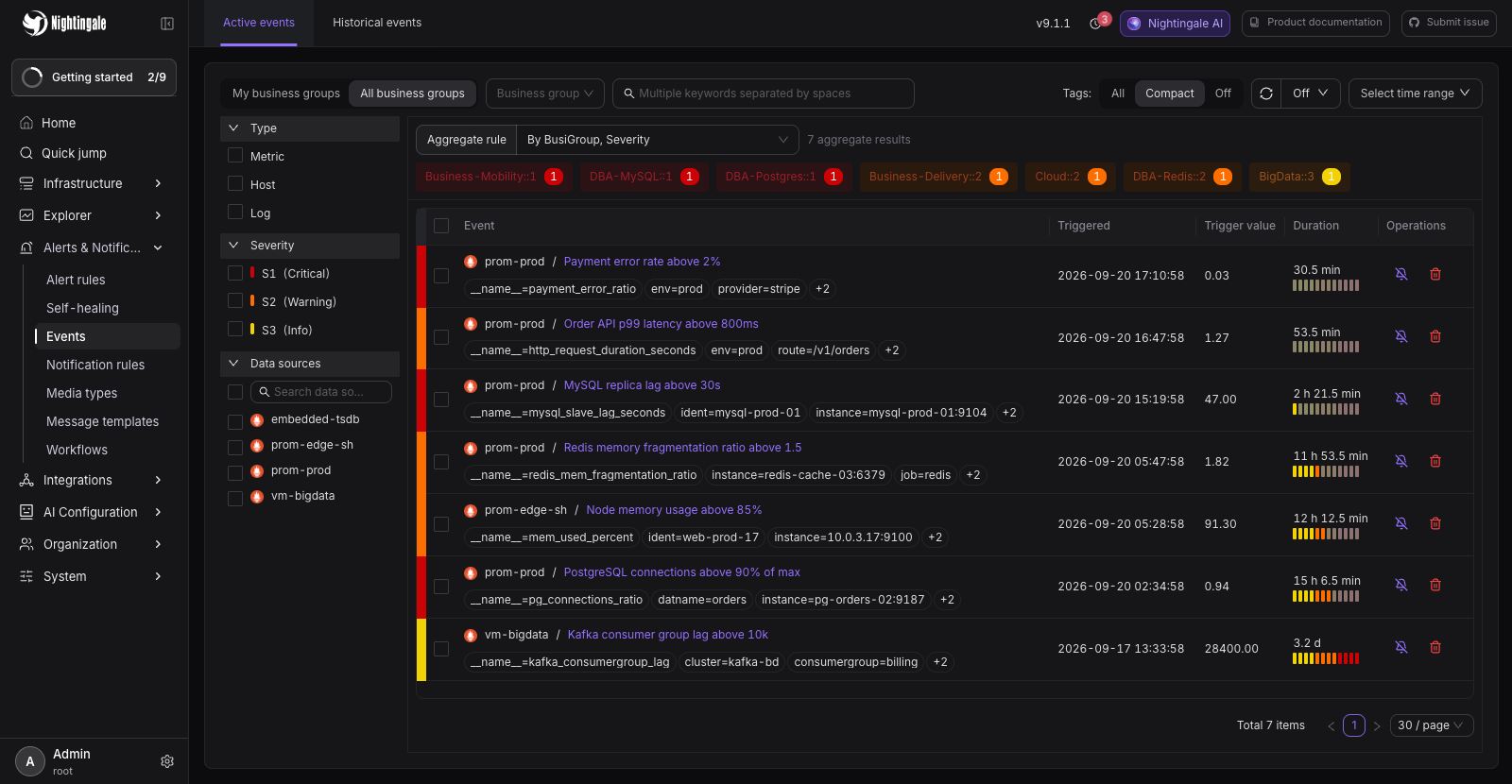Open Select time range dropdown
The image size is (1512, 784).
[1415, 94]
